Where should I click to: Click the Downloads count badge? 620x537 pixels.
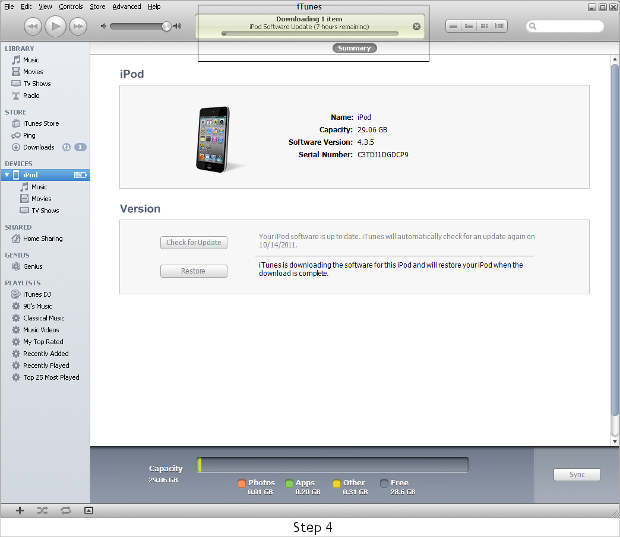(x=80, y=147)
